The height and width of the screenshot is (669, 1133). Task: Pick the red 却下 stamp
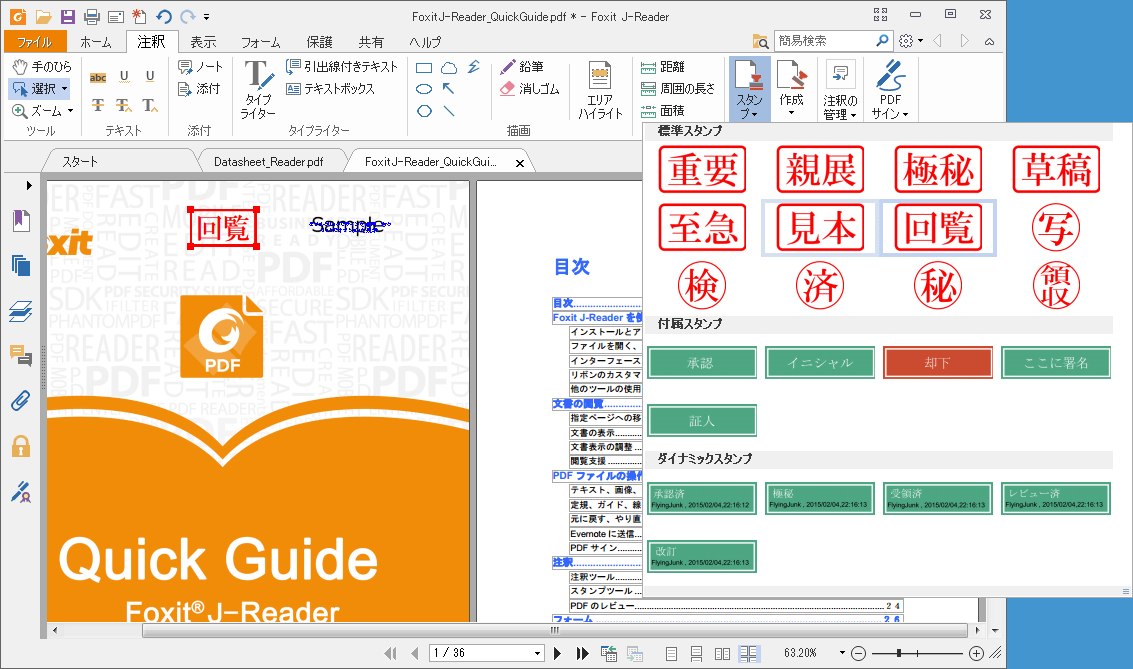[x=938, y=363]
